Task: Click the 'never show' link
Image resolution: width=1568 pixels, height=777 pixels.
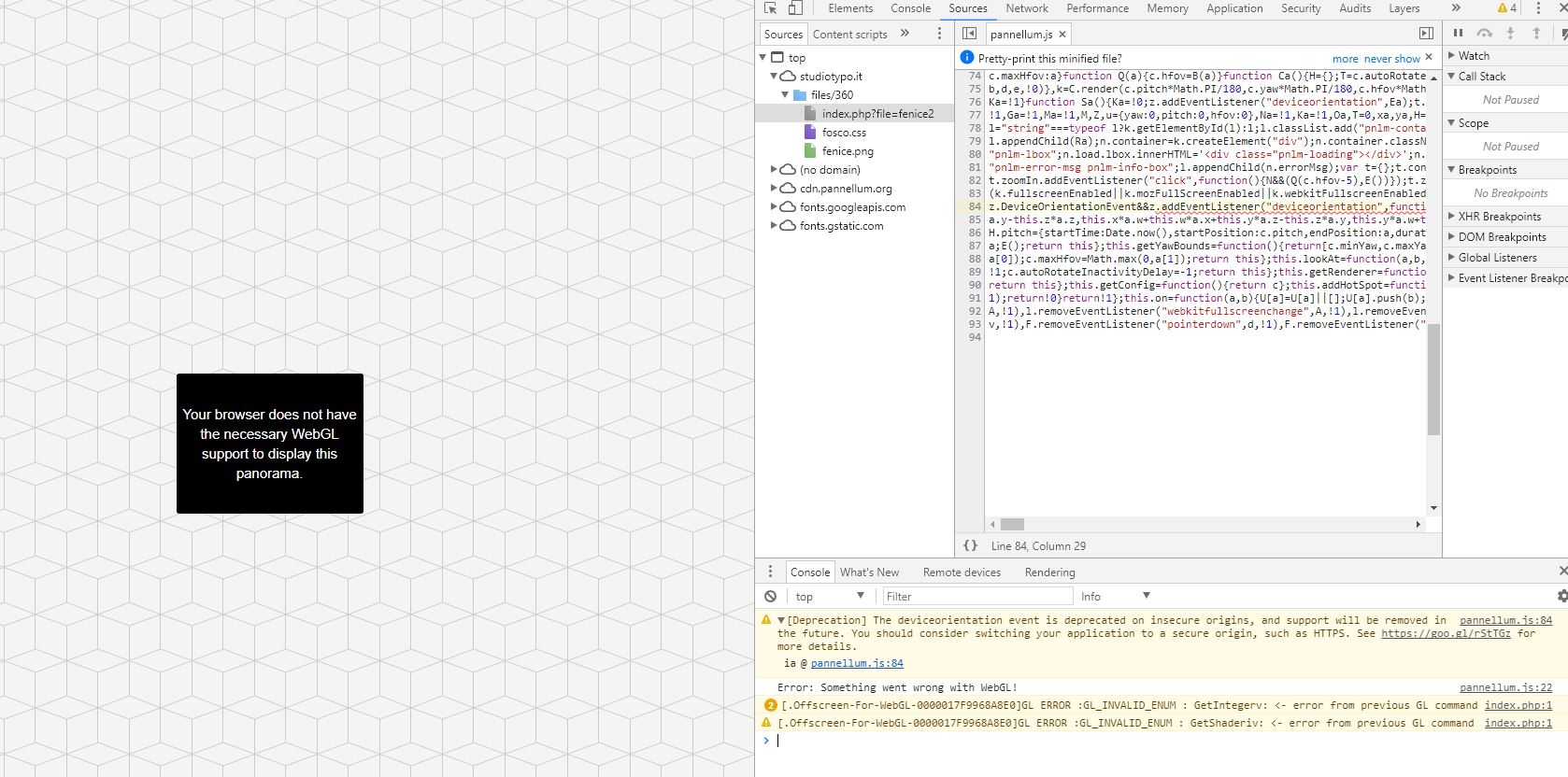Action: [x=1391, y=59]
